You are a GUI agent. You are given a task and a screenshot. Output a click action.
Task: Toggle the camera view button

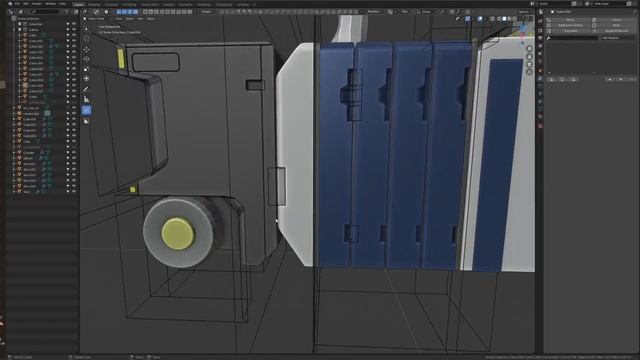[x=529, y=64]
